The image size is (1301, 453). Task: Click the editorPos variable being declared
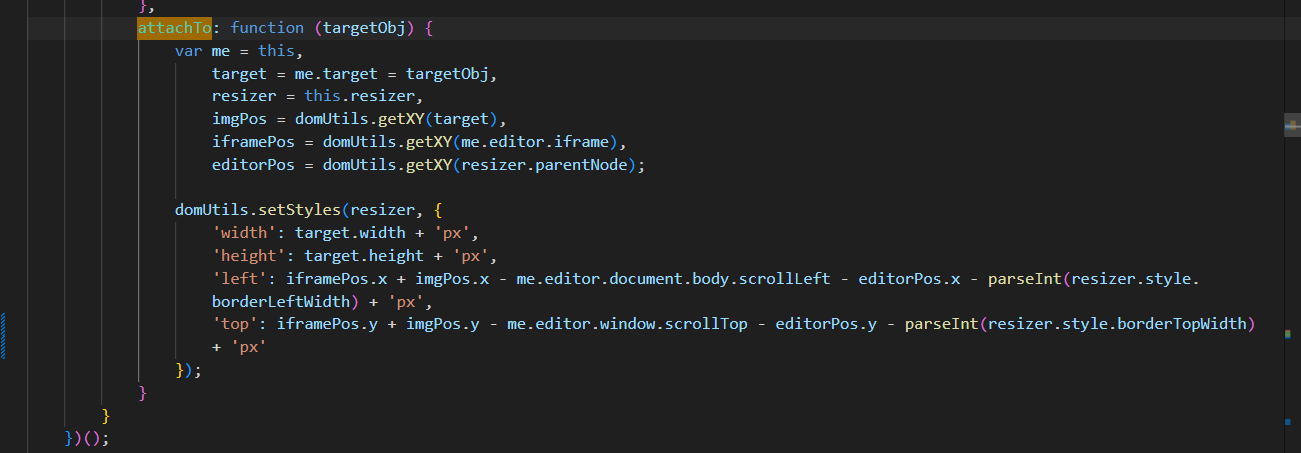(x=254, y=166)
